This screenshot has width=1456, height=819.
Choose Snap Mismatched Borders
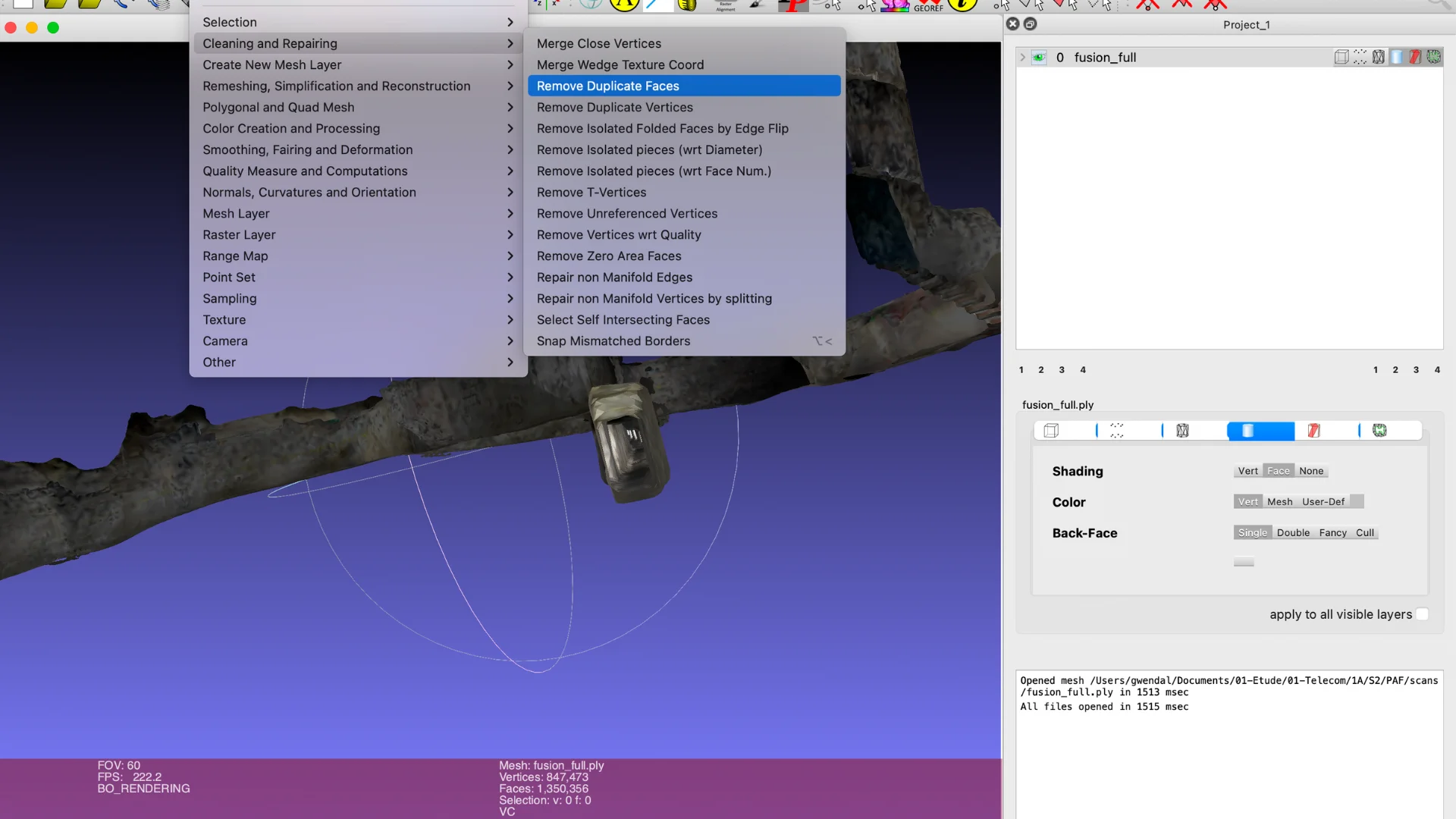pos(684,340)
